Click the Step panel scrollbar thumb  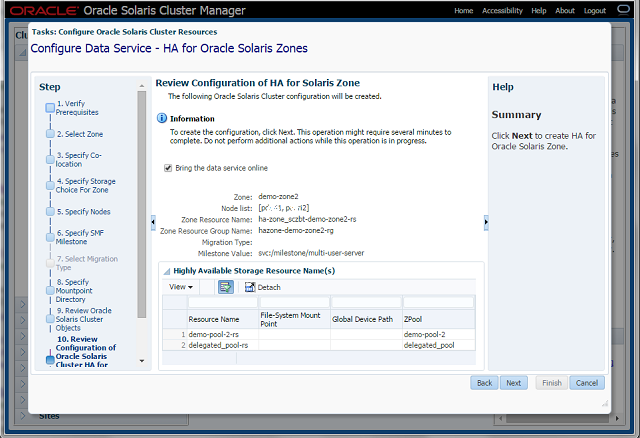[142, 204]
